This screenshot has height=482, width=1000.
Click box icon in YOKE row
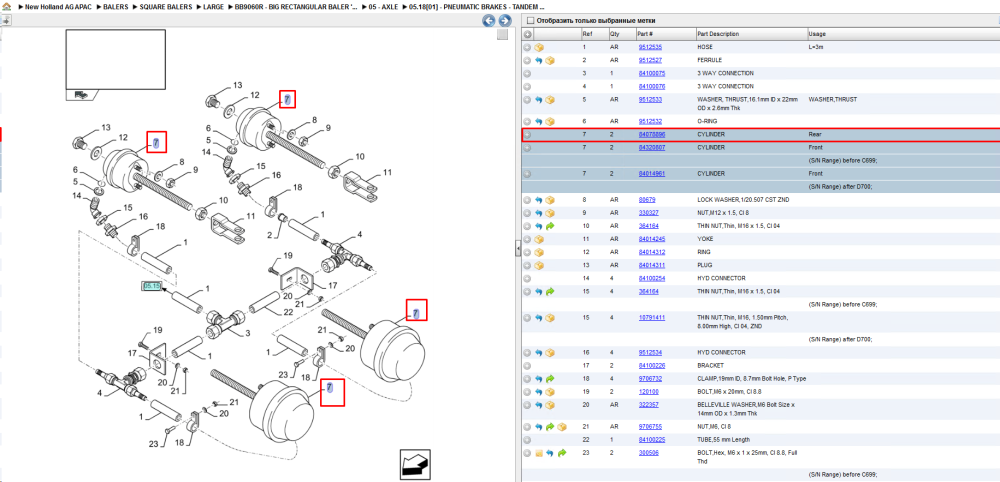539,239
